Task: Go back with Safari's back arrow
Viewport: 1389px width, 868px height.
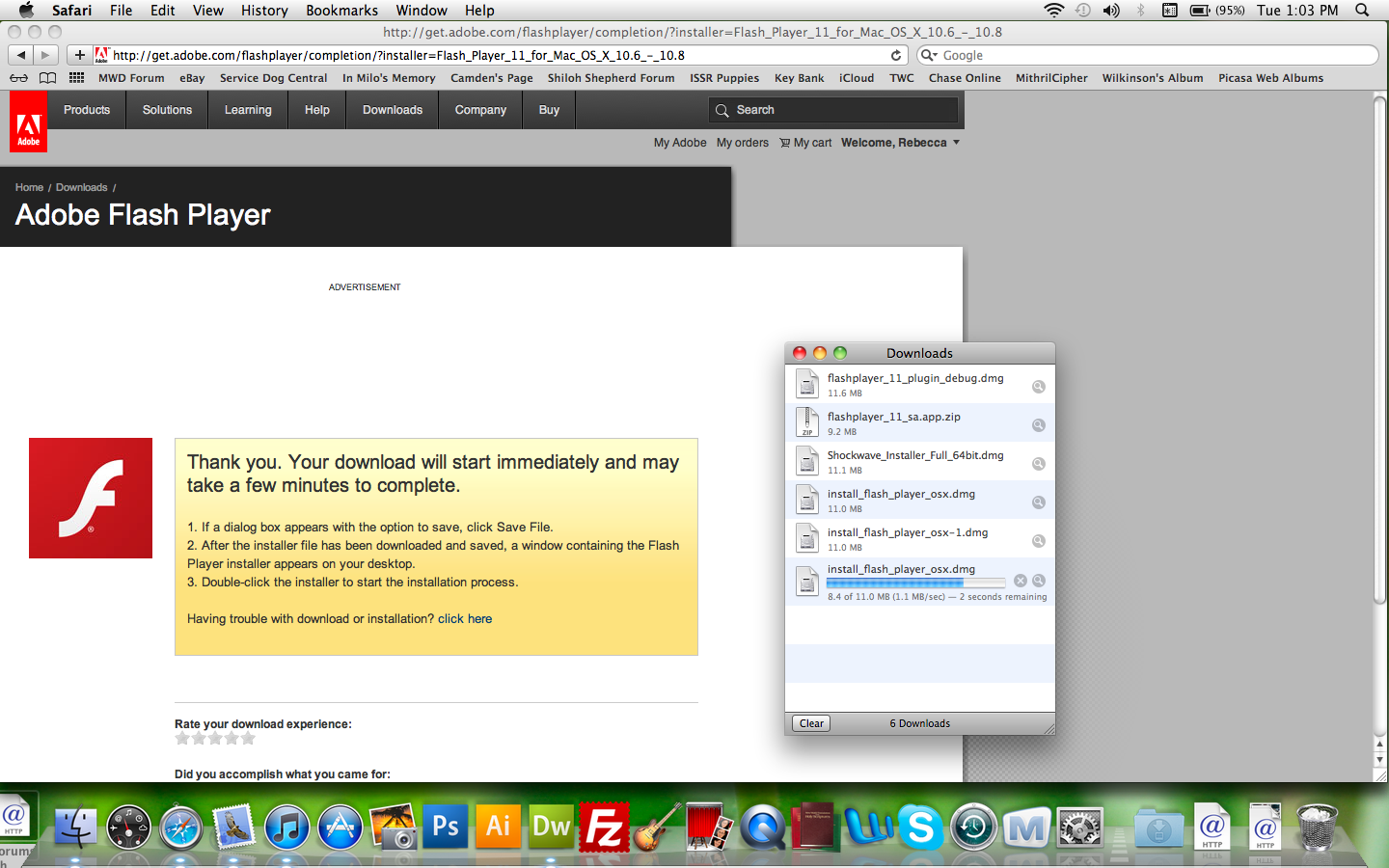Action: click(21, 55)
